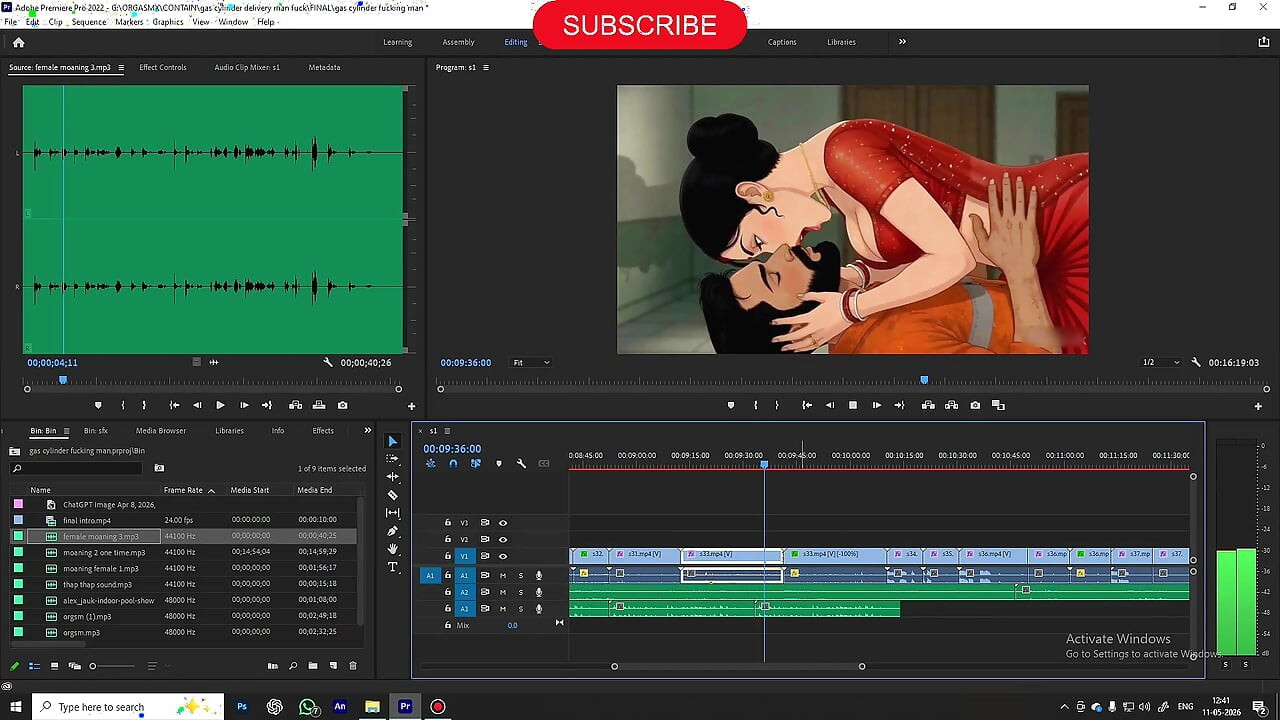
Task: Stop playback in Program monitor
Action: pyautogui.click(x=853, y=405)
